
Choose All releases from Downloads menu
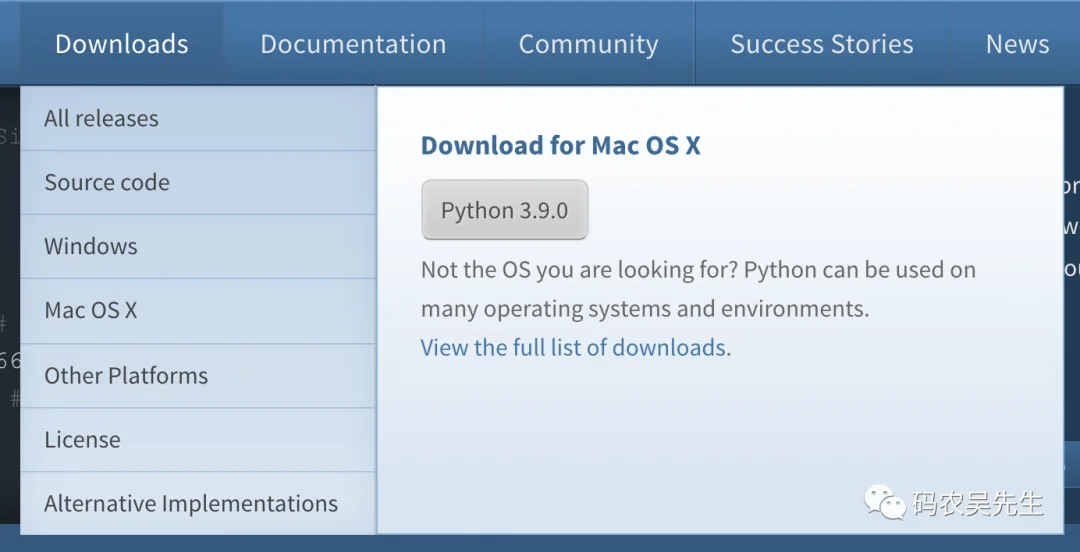tap(198, 119)
